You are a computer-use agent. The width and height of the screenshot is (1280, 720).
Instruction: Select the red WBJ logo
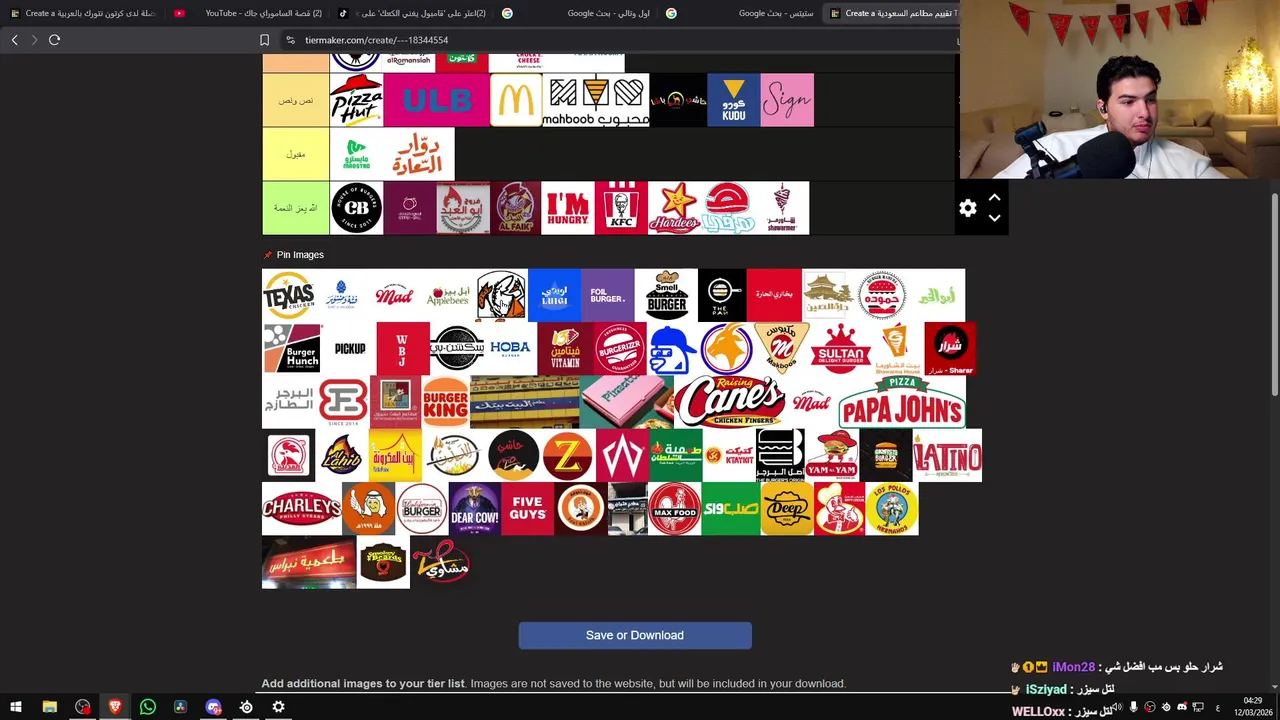[x=403, y=348]
